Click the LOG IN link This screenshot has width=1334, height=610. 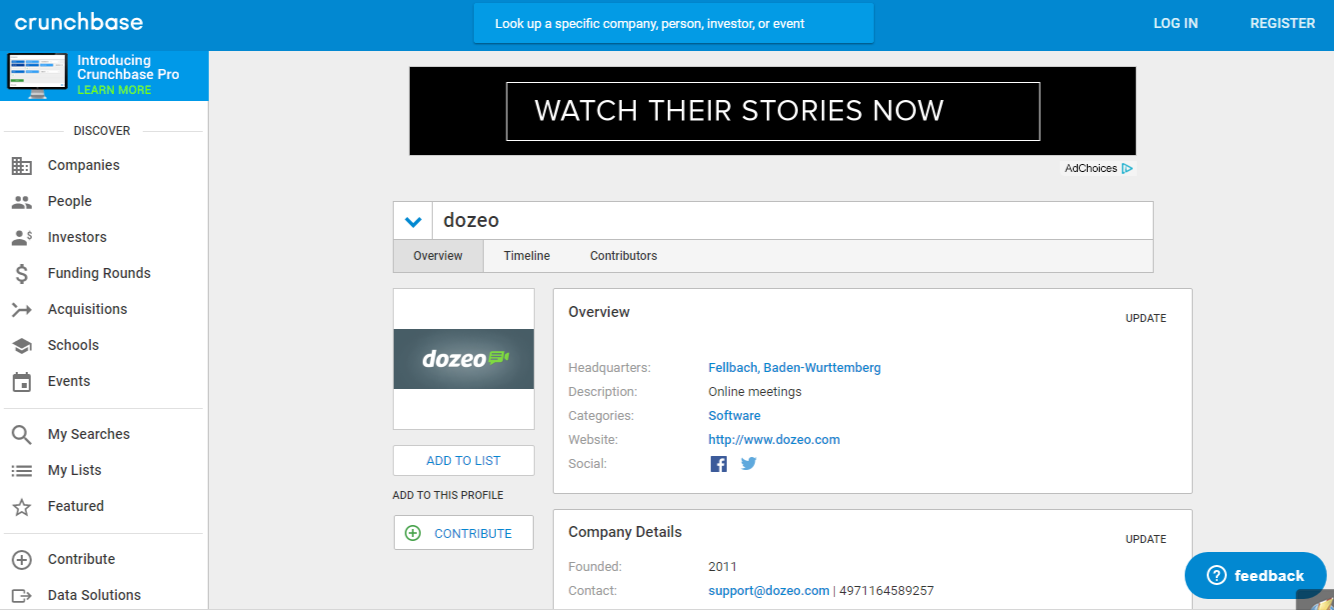[1176, 23]
